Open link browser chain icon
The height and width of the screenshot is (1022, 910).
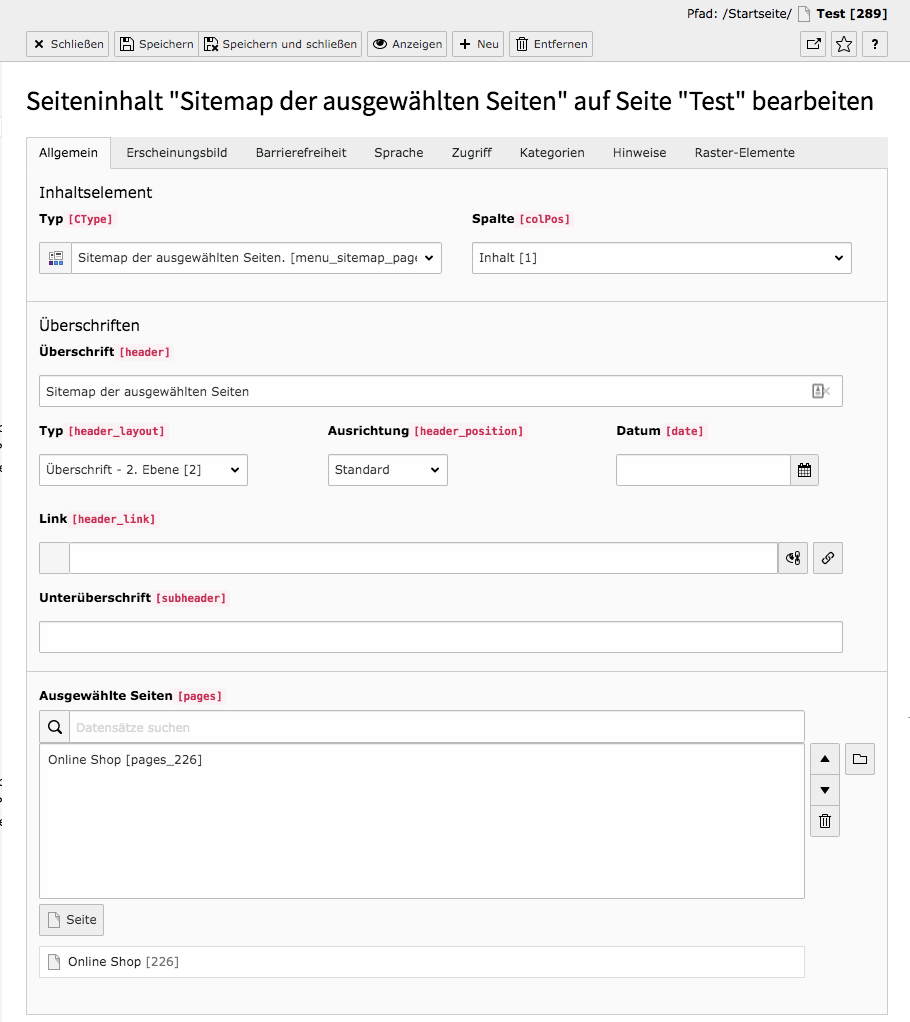[x=828, y=558]
